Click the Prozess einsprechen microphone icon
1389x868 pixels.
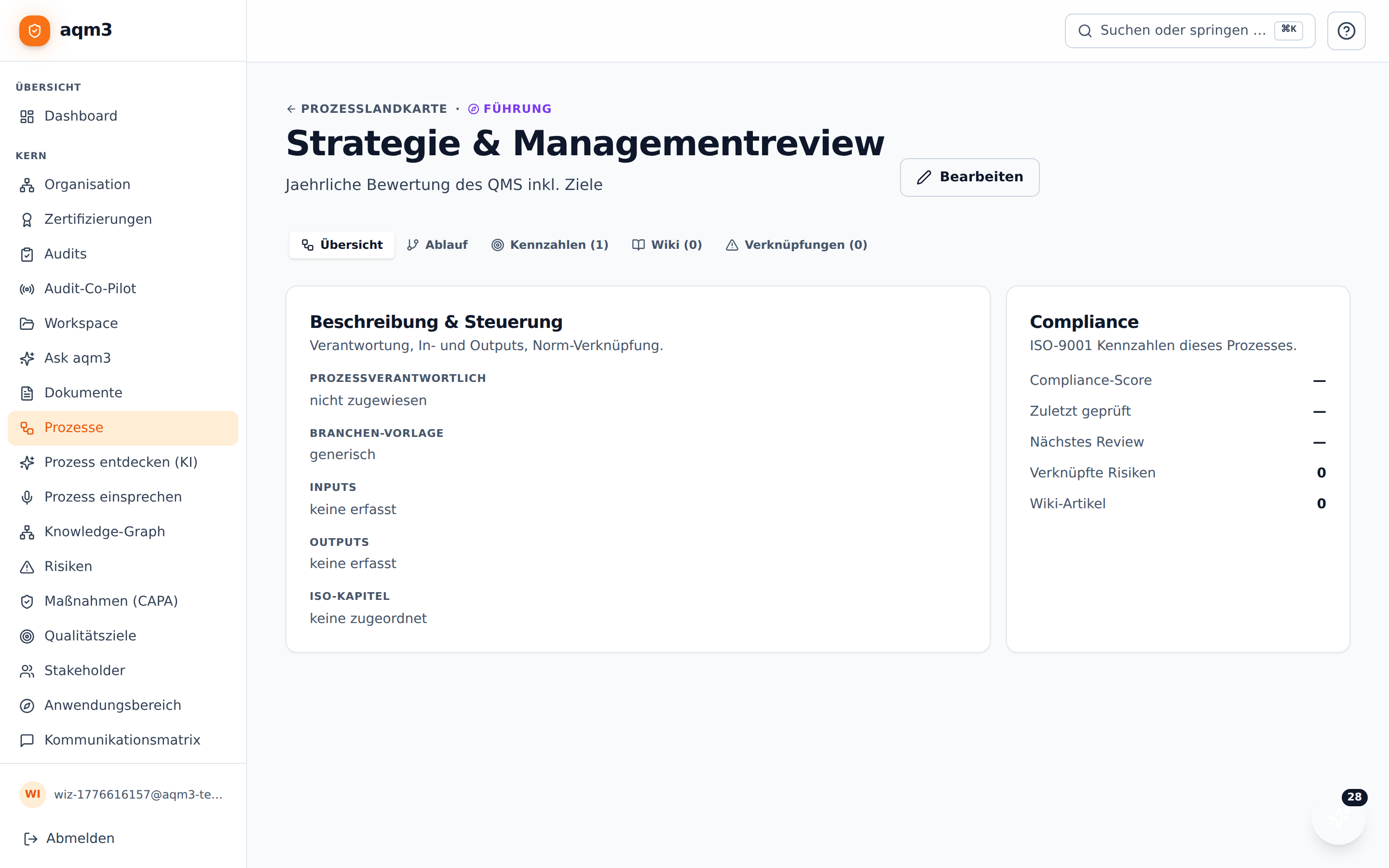(x=27, y=498)
